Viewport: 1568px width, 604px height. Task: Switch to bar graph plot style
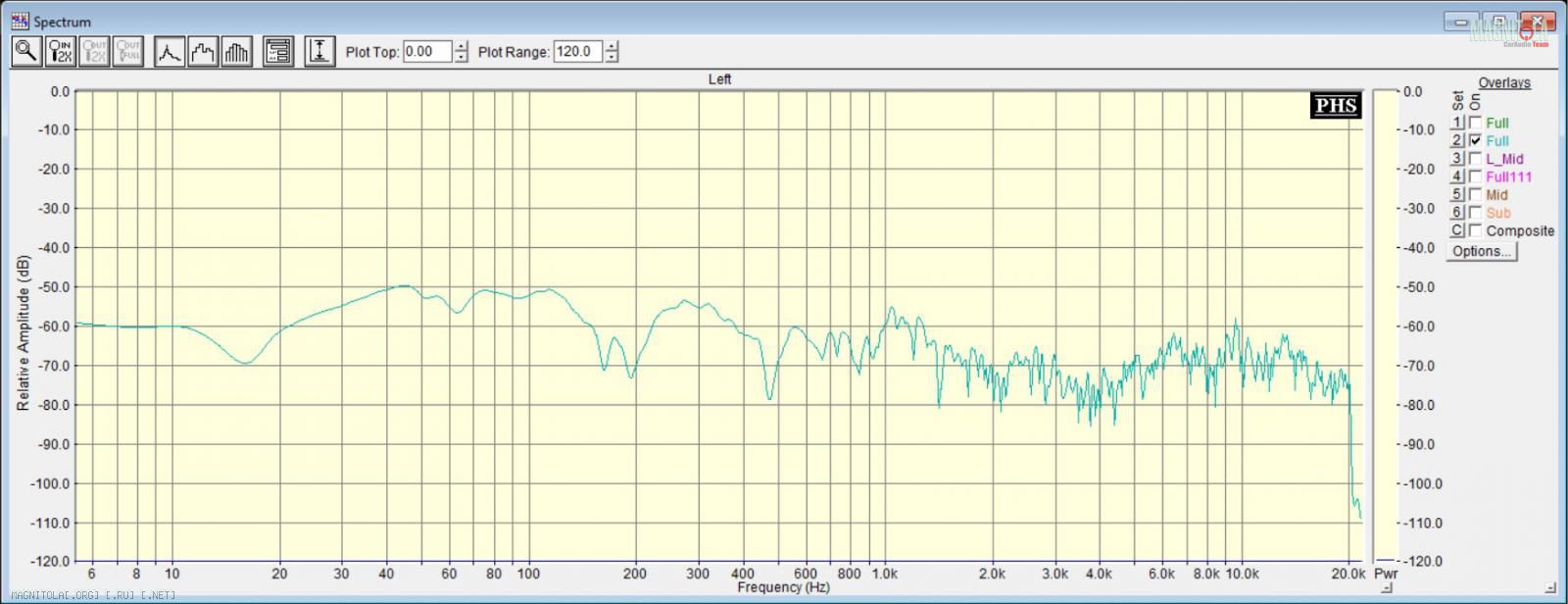[237, 51]
